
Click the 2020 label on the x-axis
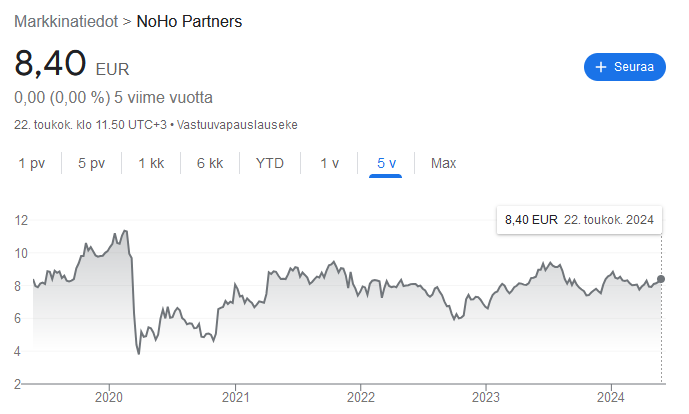click(x=108, y=397)
